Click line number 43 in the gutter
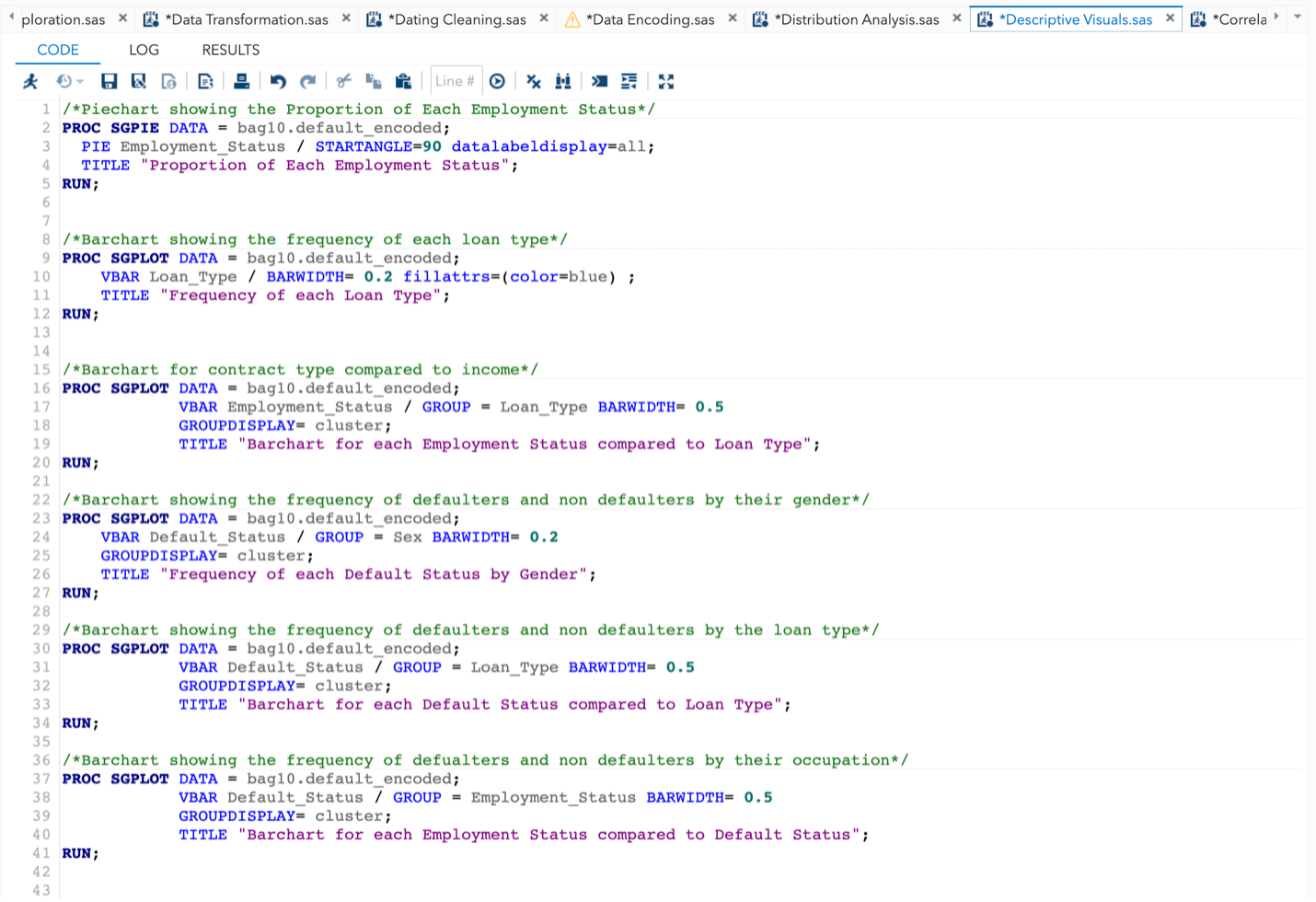Screen dimensions: 1316x902 (x=41, y=890)
